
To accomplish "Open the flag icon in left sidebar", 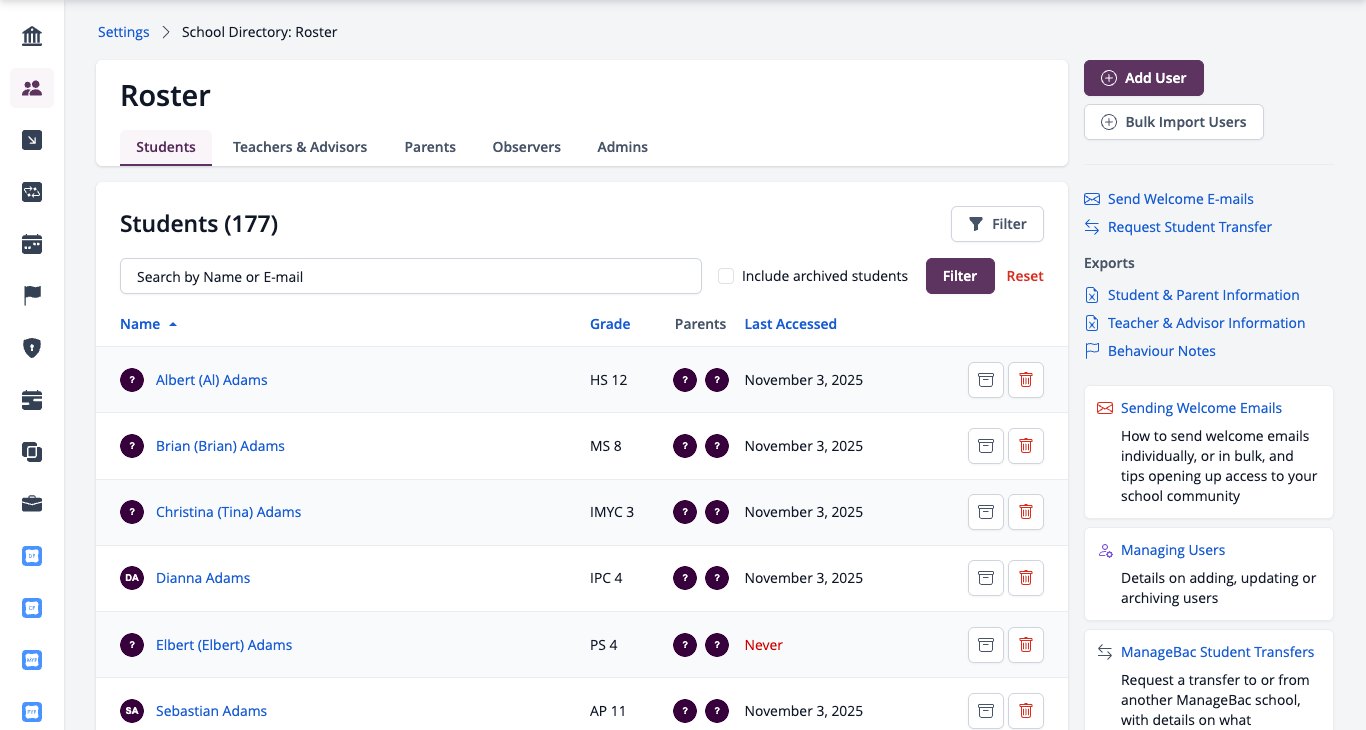I will [x=32, y=296].
